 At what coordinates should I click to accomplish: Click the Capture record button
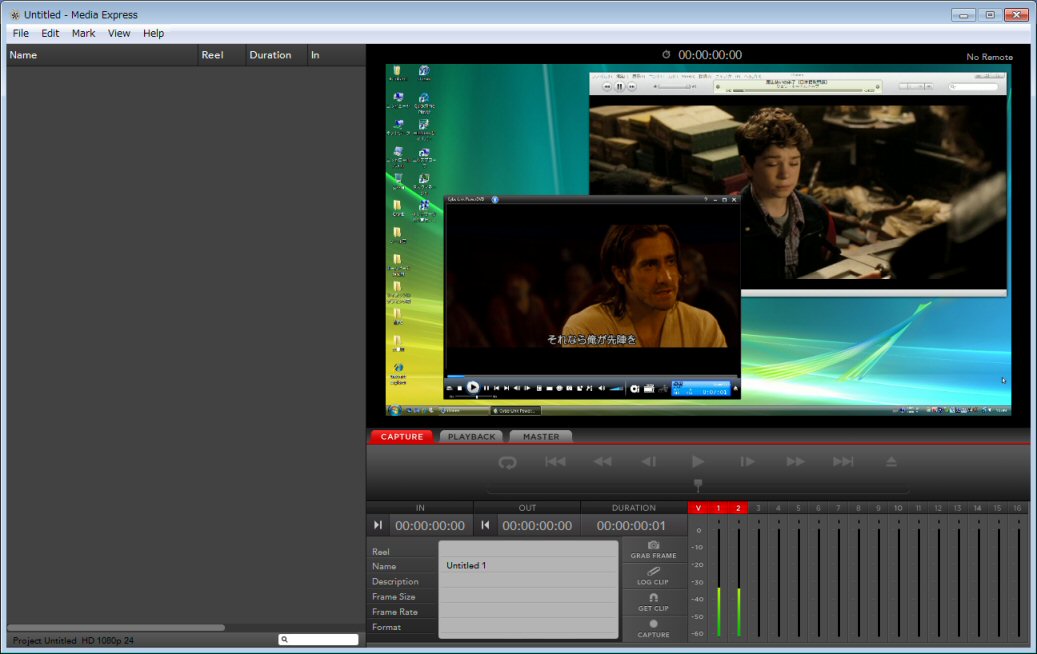tap(653, 628)
